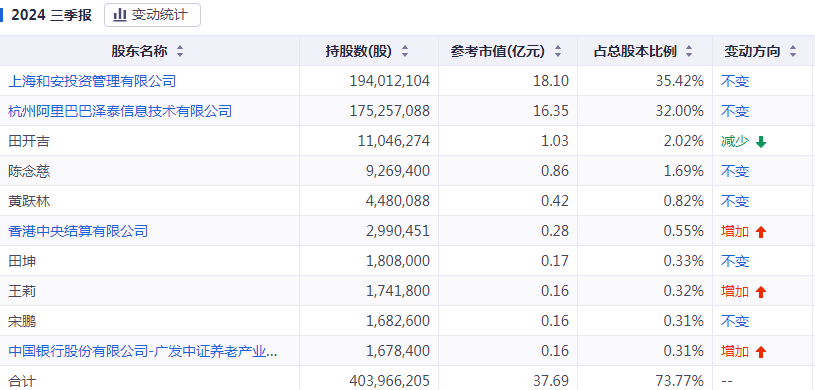This screenshot has height=390, width=815.
Task: Open 中国银行股份有限公司-广发中证养老产业 link
Action: coord(143,351)
